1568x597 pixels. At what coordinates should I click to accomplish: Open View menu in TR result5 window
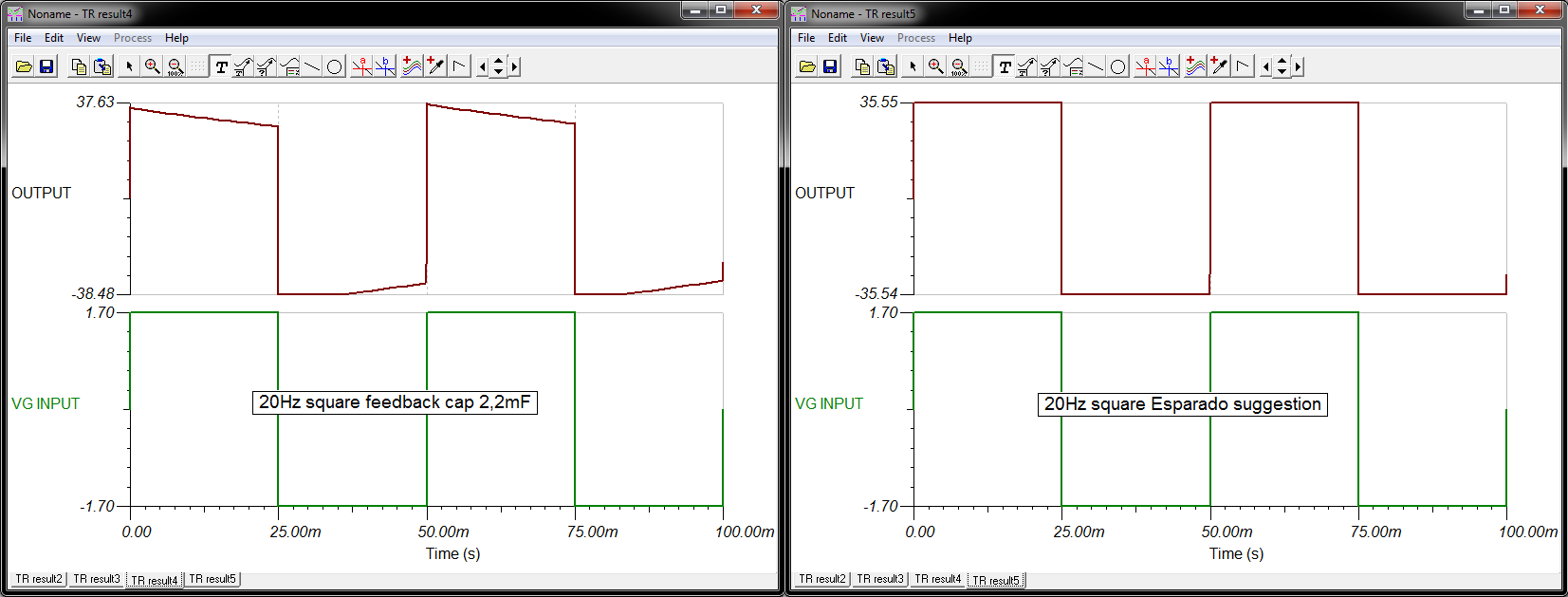[x=872, y=38]
